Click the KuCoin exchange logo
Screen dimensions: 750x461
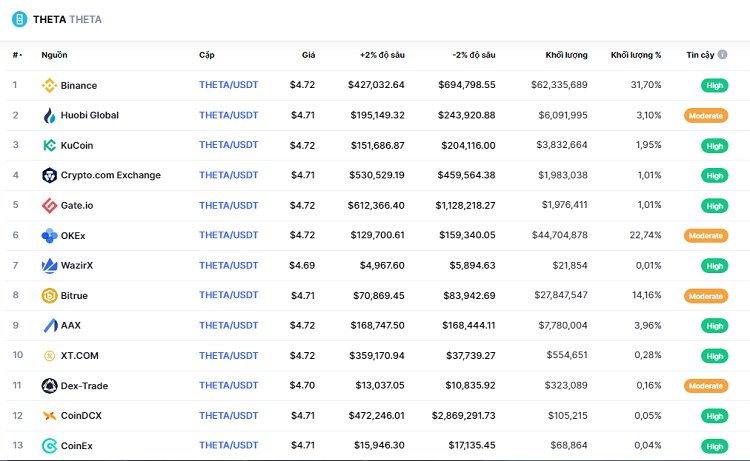point(49,145)
